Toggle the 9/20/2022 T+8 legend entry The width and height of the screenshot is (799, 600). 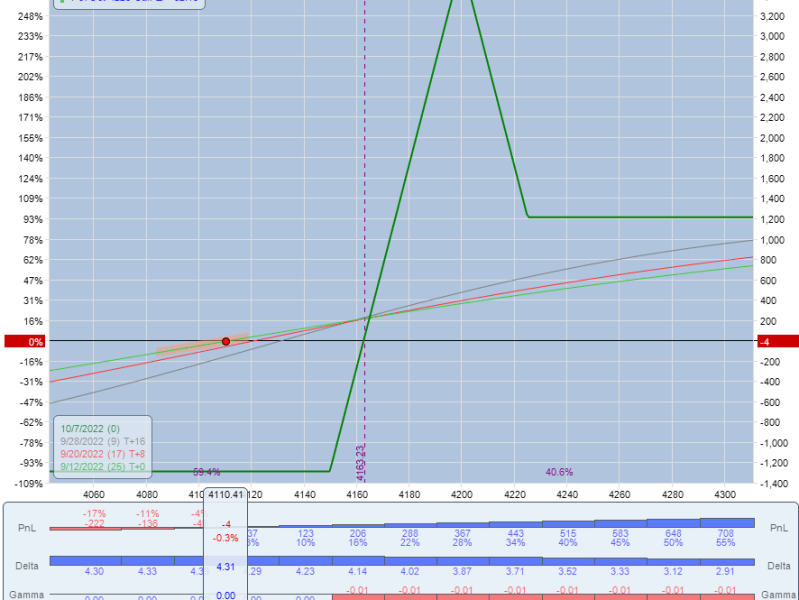(x=102, y=453)
